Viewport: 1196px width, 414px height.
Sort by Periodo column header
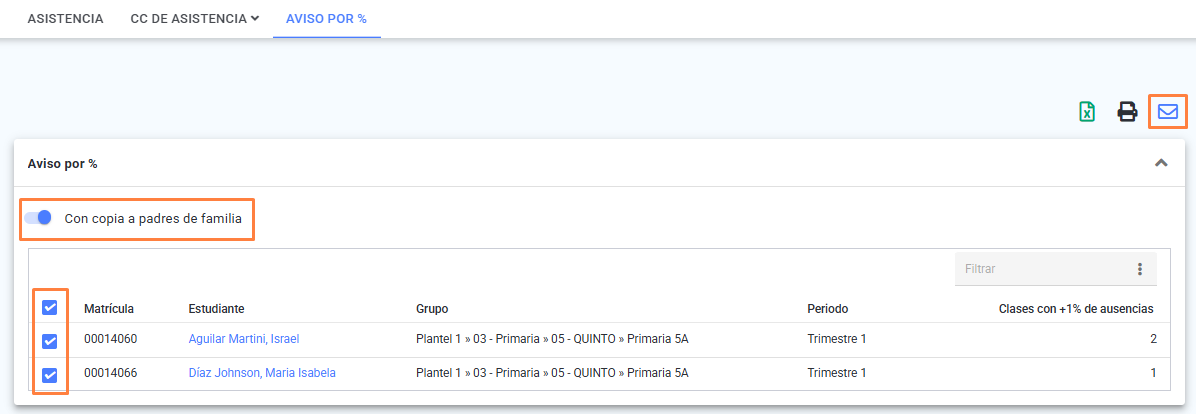point(828,309)
